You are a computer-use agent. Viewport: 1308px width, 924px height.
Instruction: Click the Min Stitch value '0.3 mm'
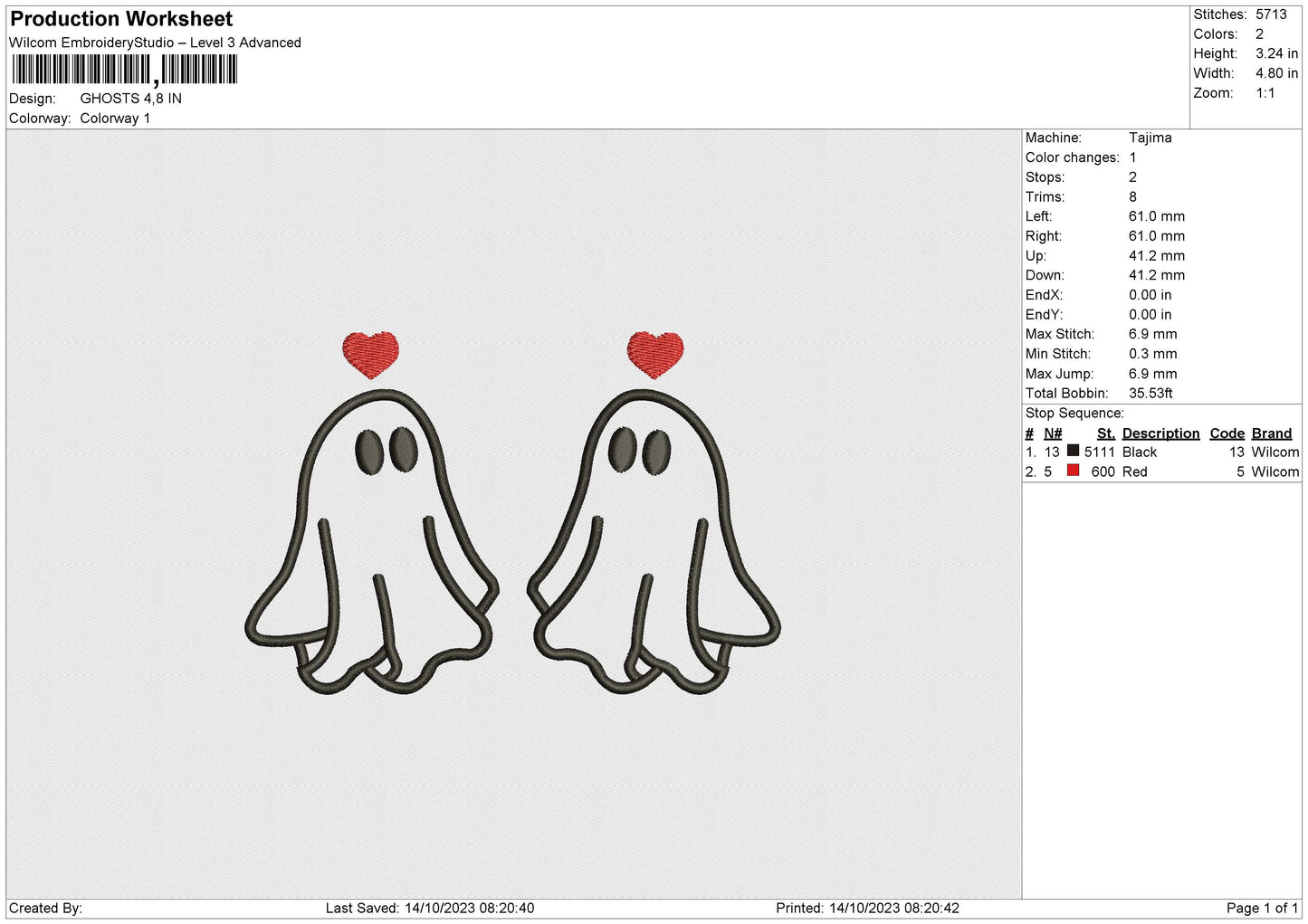[1152, 354]
